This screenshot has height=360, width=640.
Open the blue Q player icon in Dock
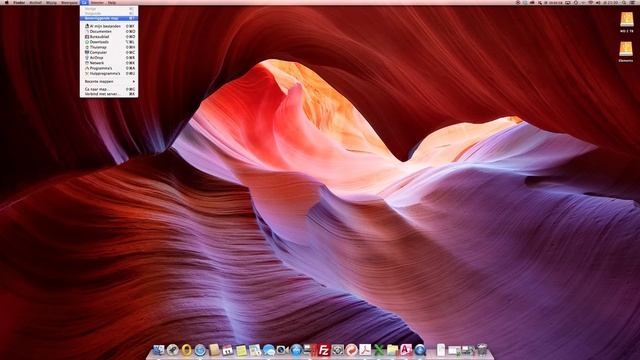pyautogui.click(x=420, y=350)
